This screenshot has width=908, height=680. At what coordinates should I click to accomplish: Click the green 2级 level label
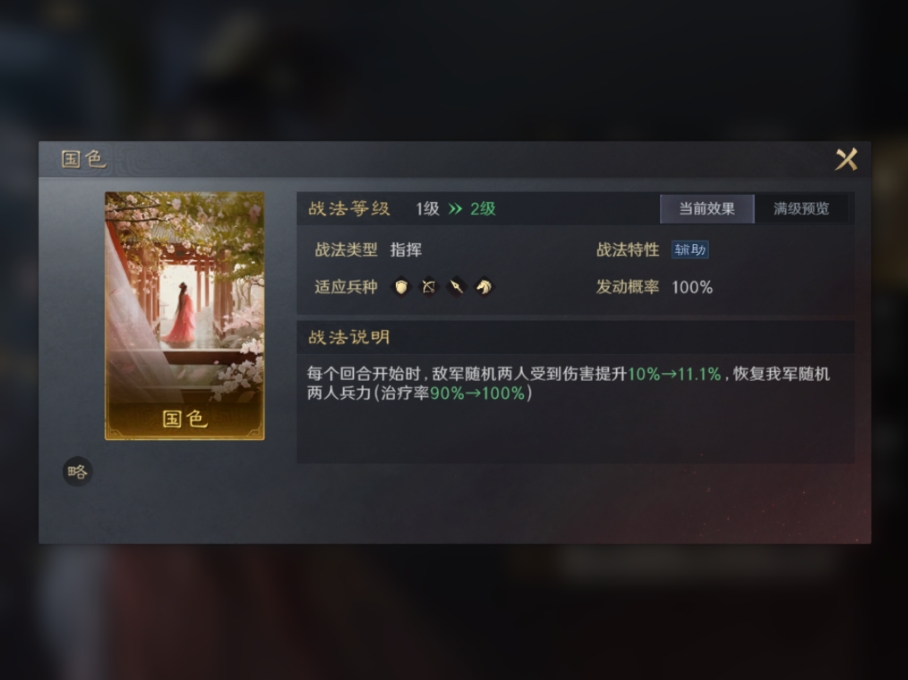(x=483, y=209)
